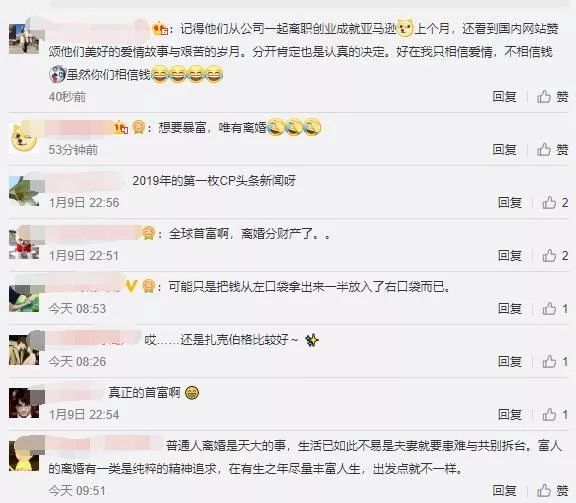
Task: Like the '还是扎克伯格比较好' comment
Action: coord(555,362)
